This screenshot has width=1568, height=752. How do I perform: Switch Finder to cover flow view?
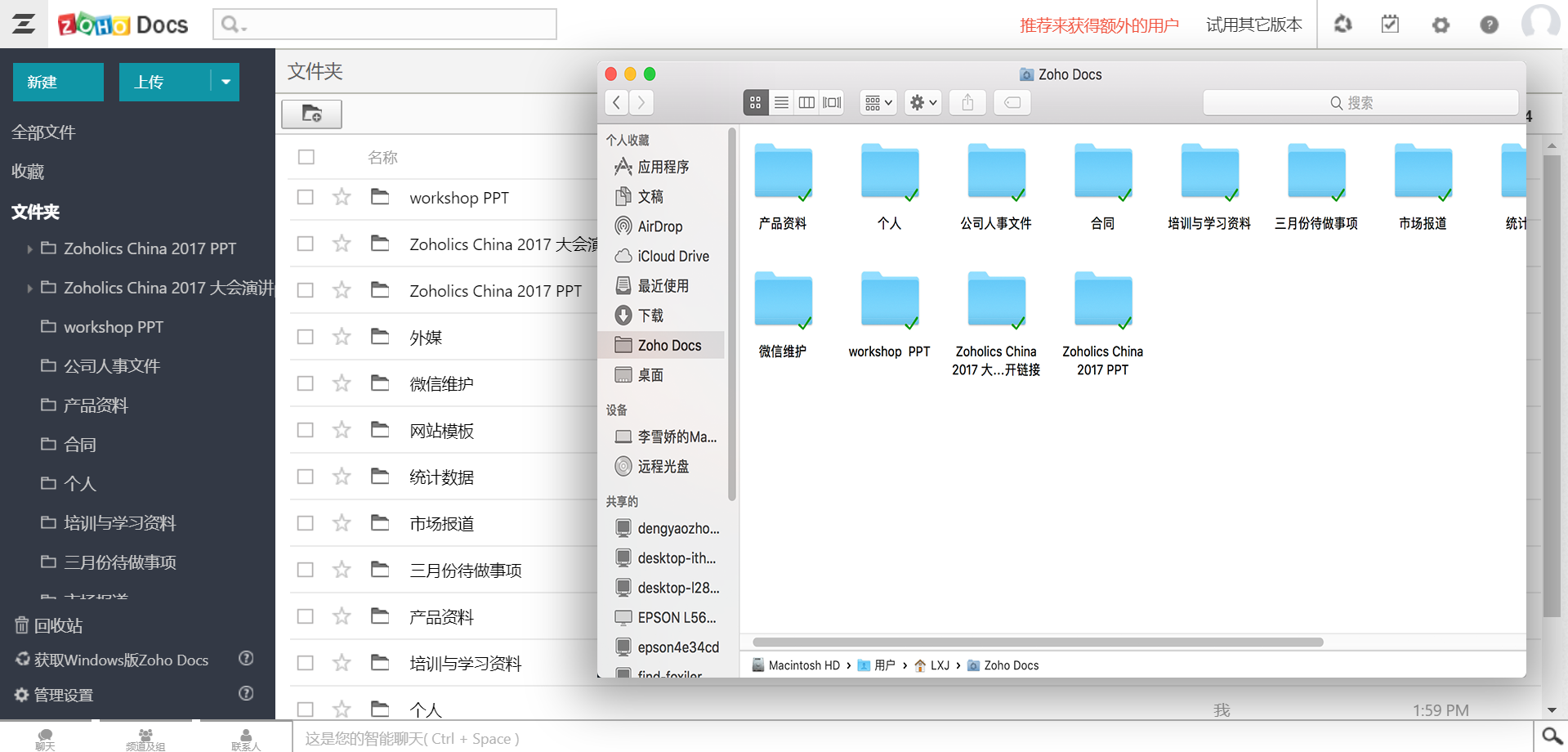click(x=832, y=102)
